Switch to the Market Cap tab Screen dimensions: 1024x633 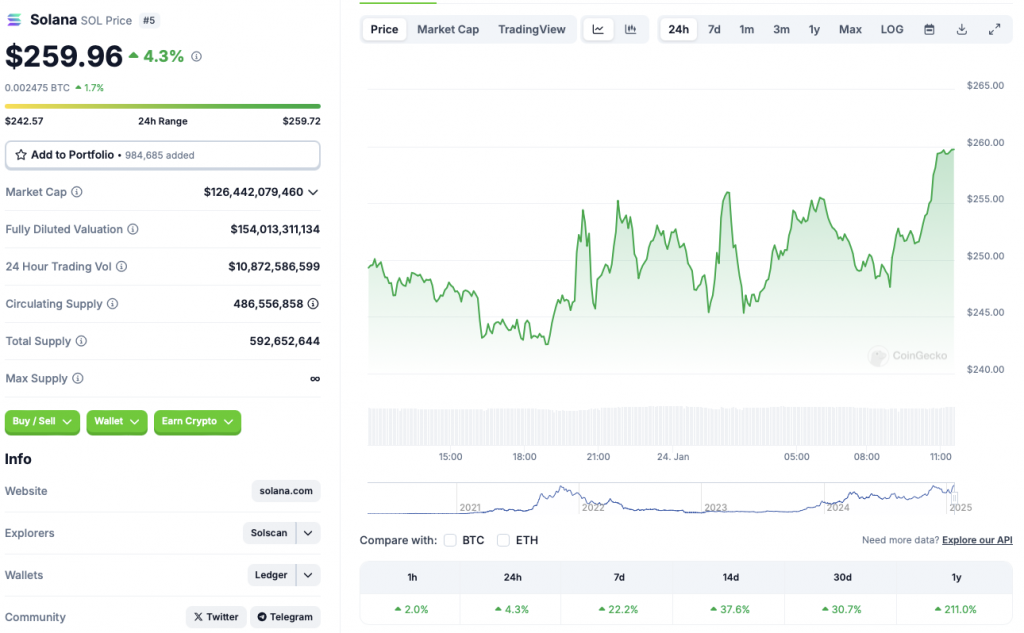(x=448, y=29)
